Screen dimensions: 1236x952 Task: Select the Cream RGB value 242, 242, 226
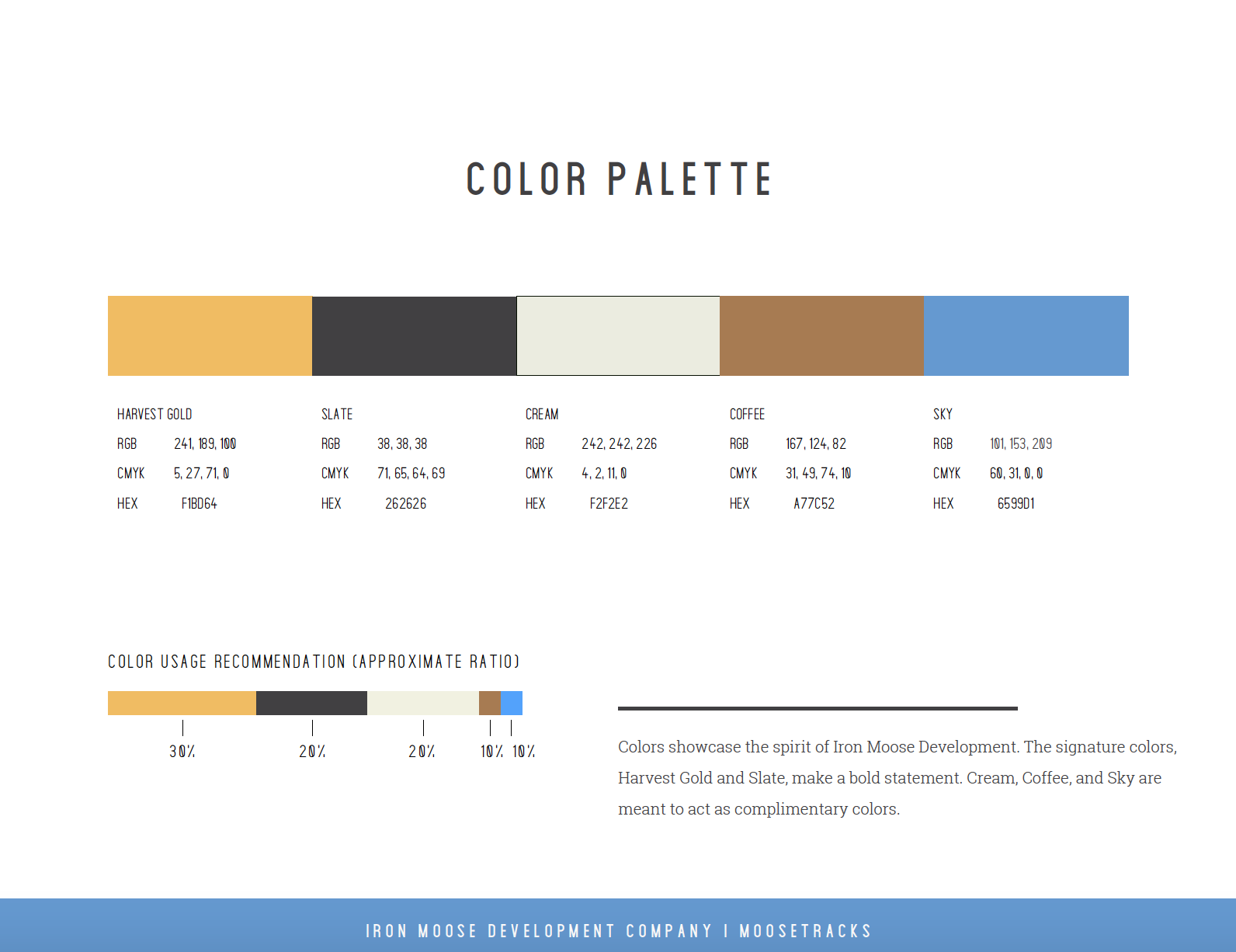pos(620,443)
